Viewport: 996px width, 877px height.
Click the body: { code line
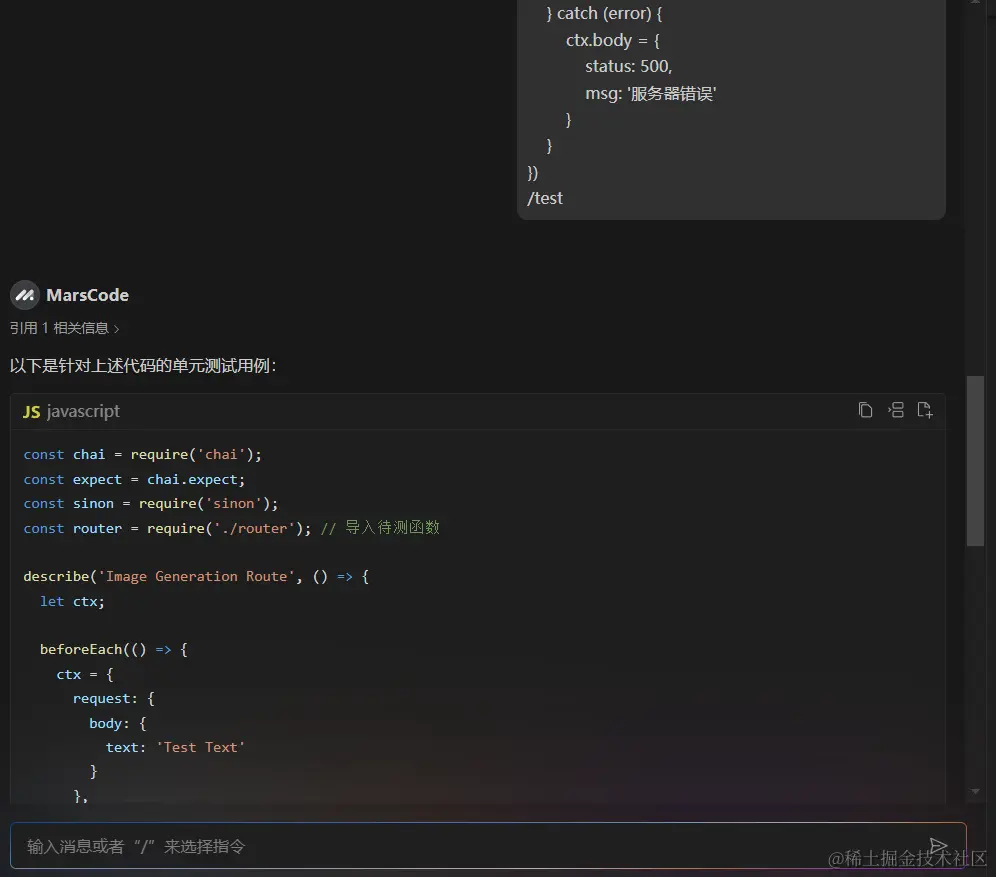click(x=118, y=723)
